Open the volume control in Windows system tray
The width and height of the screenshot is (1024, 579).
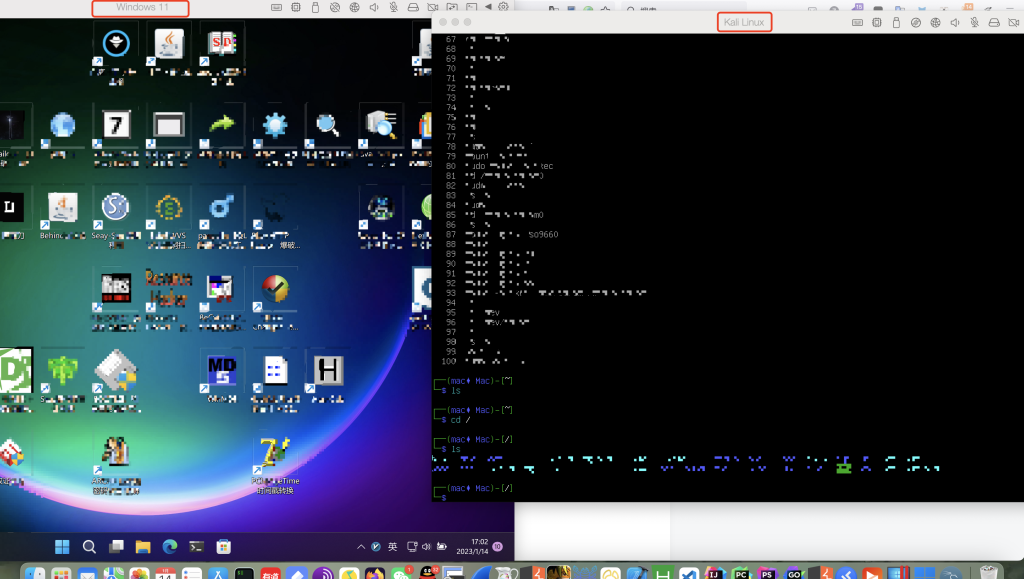[426, 547]
